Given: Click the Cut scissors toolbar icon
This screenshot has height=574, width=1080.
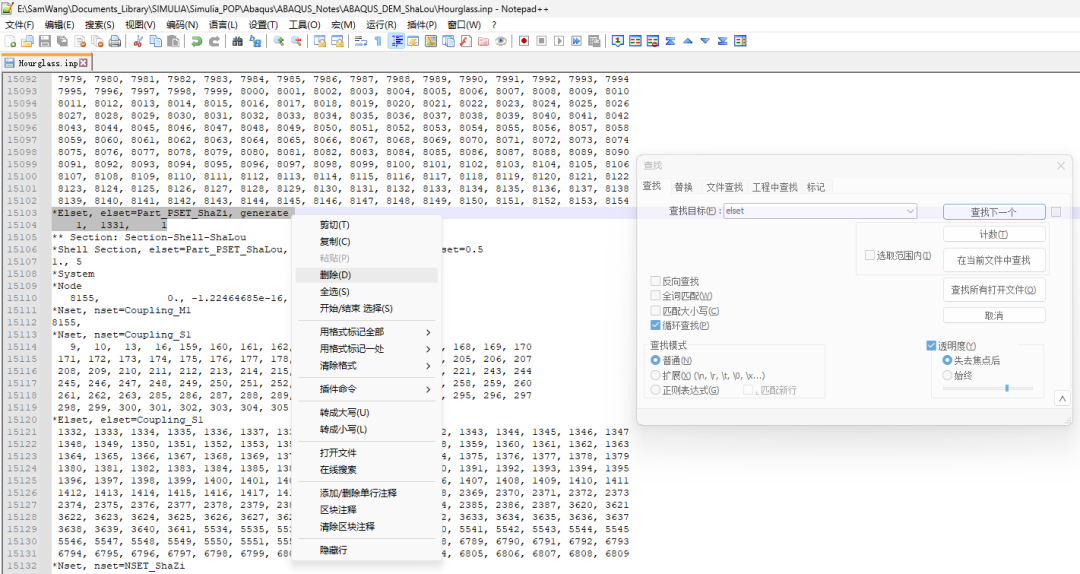Looking at the screenshot, I should tap(138, 41).
